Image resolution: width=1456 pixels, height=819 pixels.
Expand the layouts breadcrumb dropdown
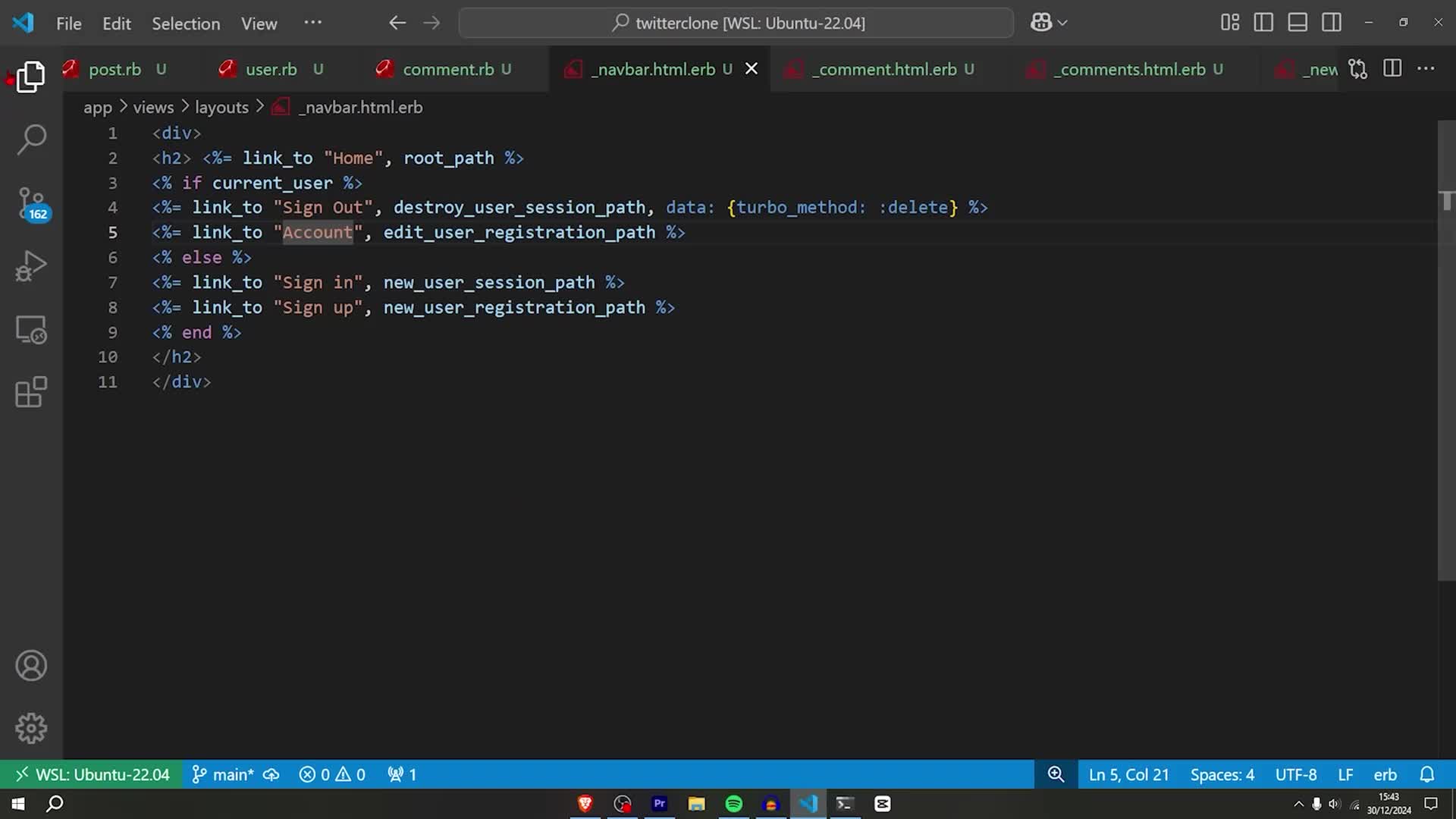(x=221, y=107)
